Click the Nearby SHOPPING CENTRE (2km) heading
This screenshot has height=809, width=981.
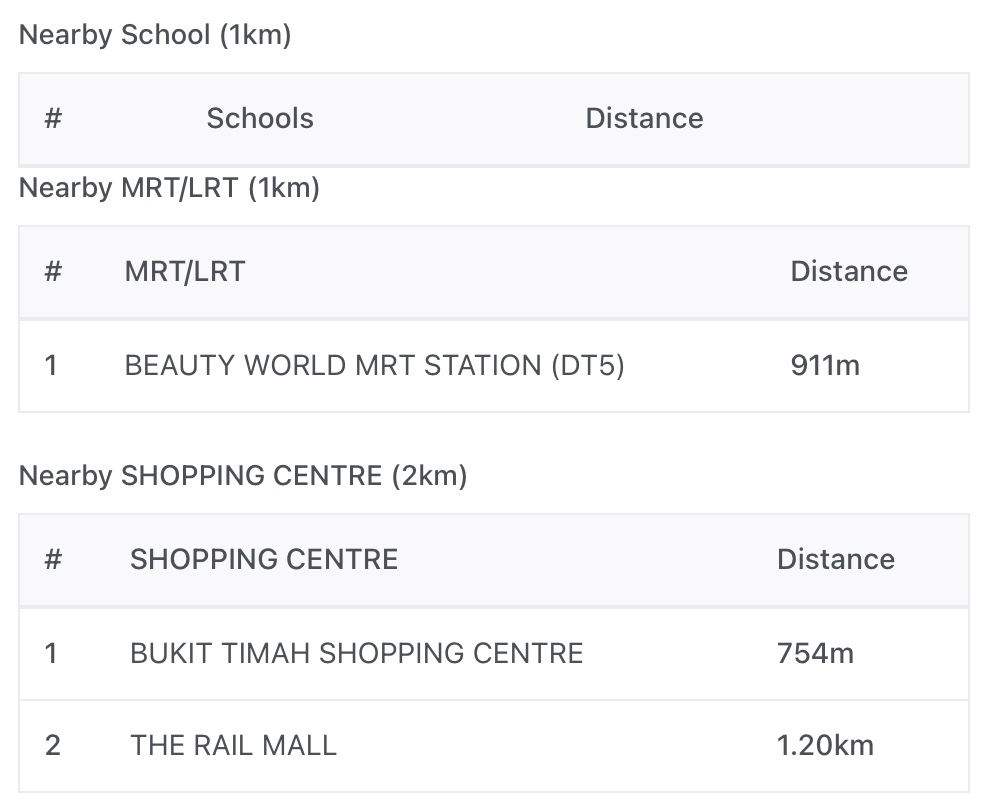[243, 475]
